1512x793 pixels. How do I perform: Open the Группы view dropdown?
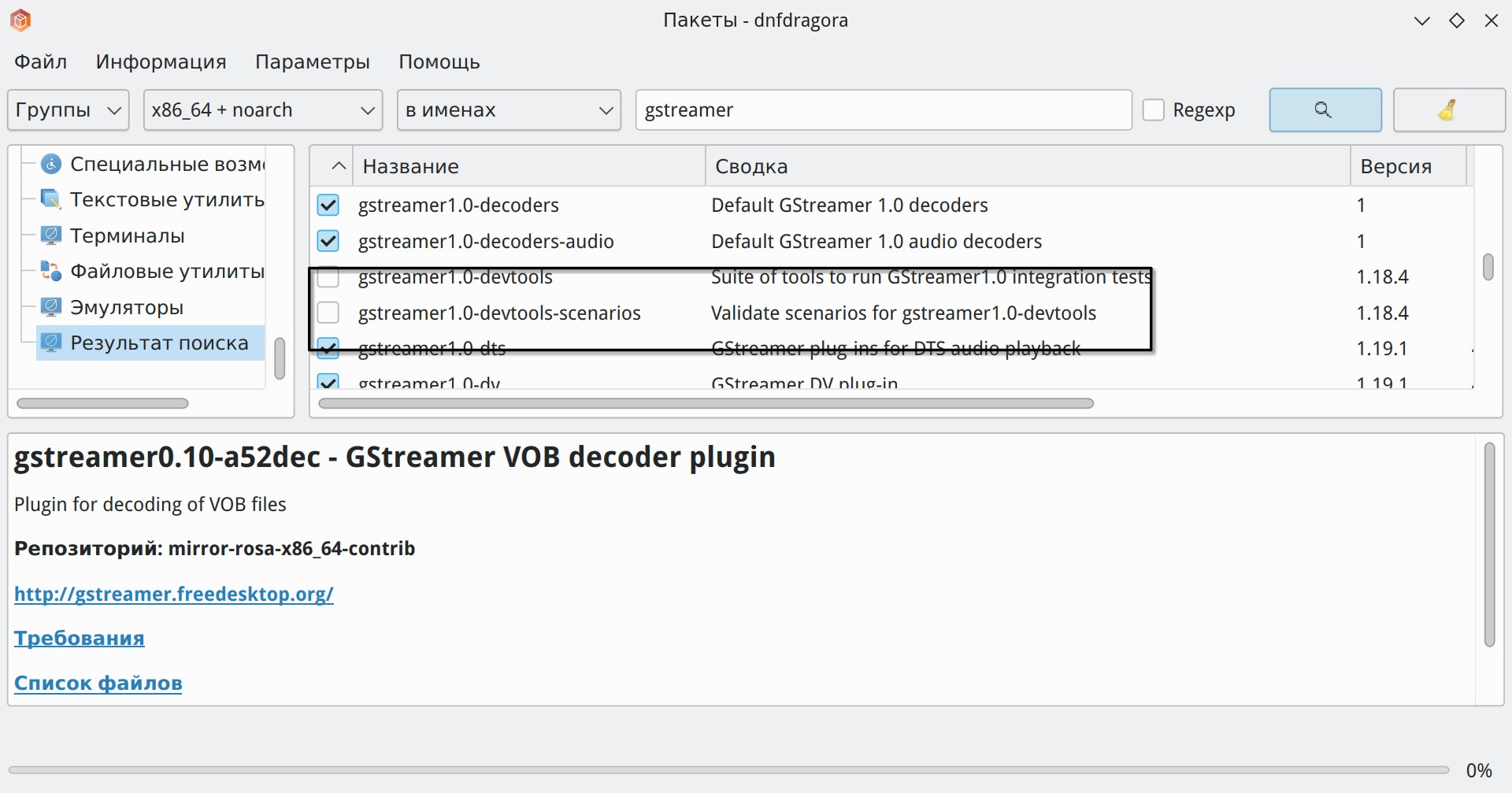pos(68,110)
